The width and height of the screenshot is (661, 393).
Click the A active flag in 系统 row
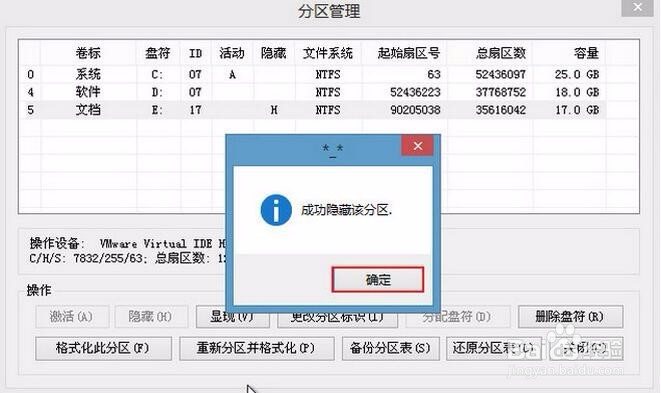[232, 75]
